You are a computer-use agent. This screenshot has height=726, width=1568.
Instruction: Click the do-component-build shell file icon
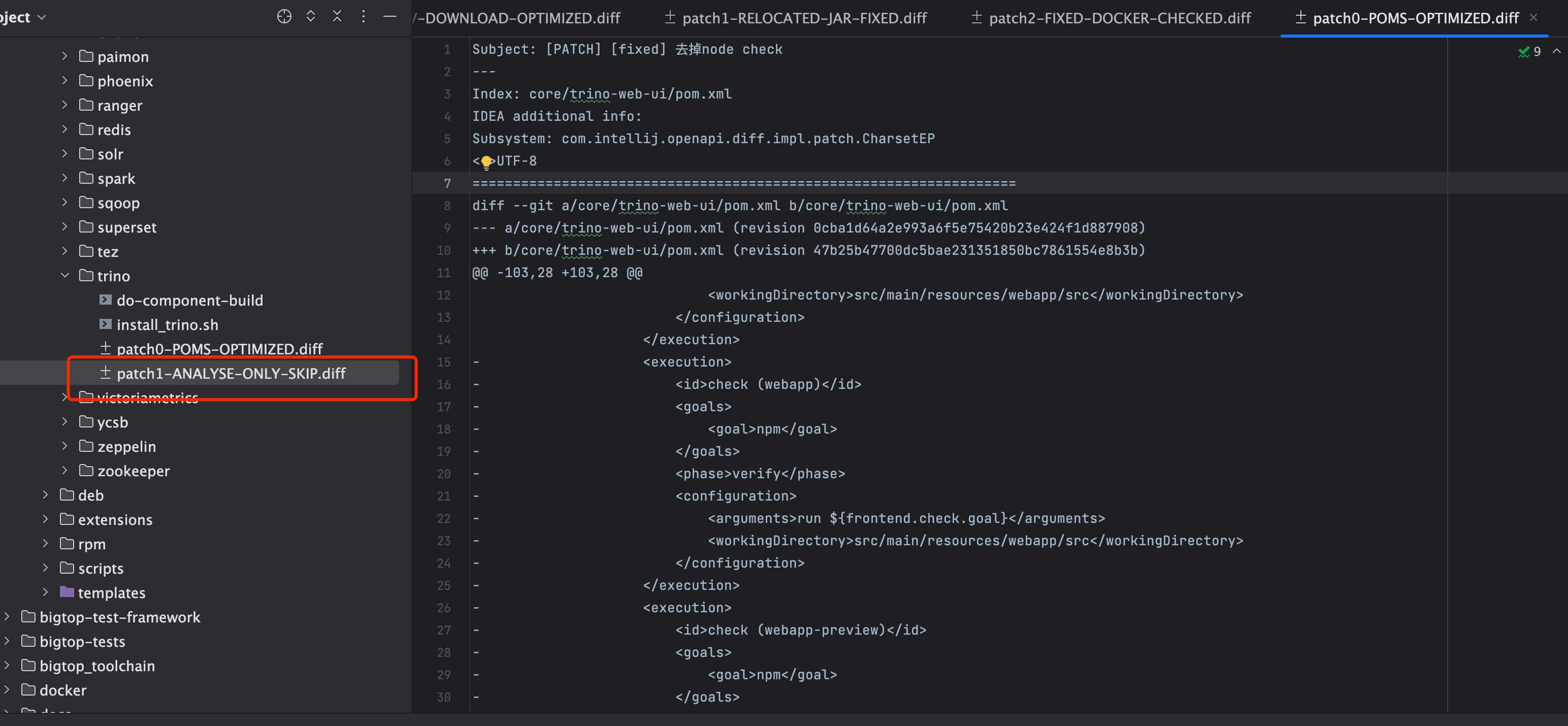pos(105,300)
